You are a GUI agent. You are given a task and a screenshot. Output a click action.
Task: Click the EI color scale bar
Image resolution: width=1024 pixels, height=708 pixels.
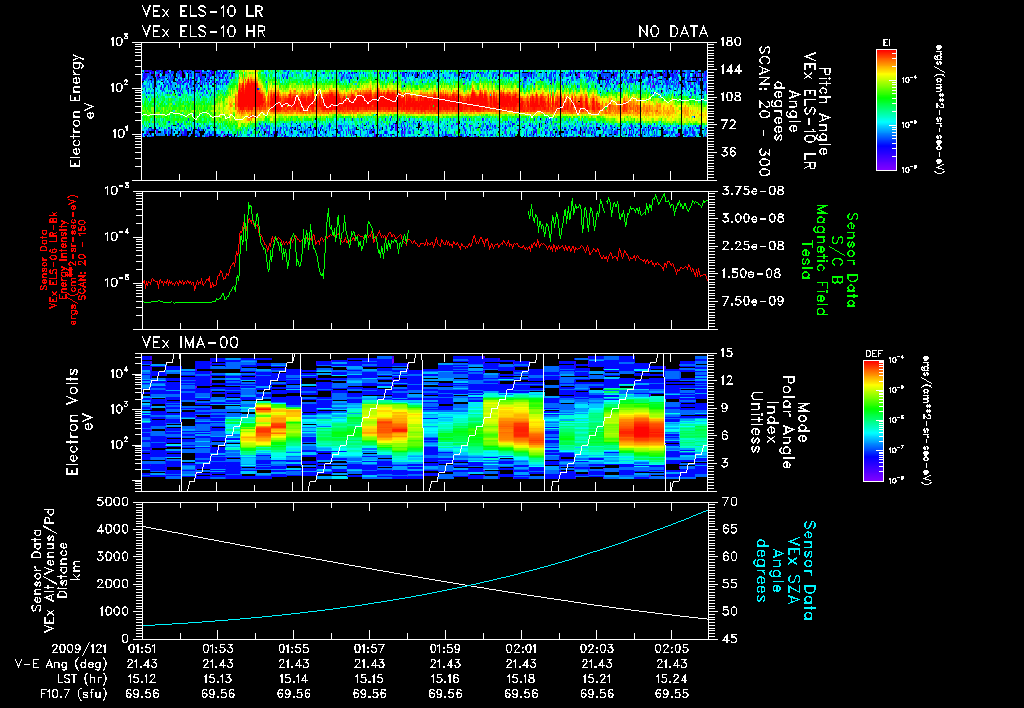(x=886, y=109)
